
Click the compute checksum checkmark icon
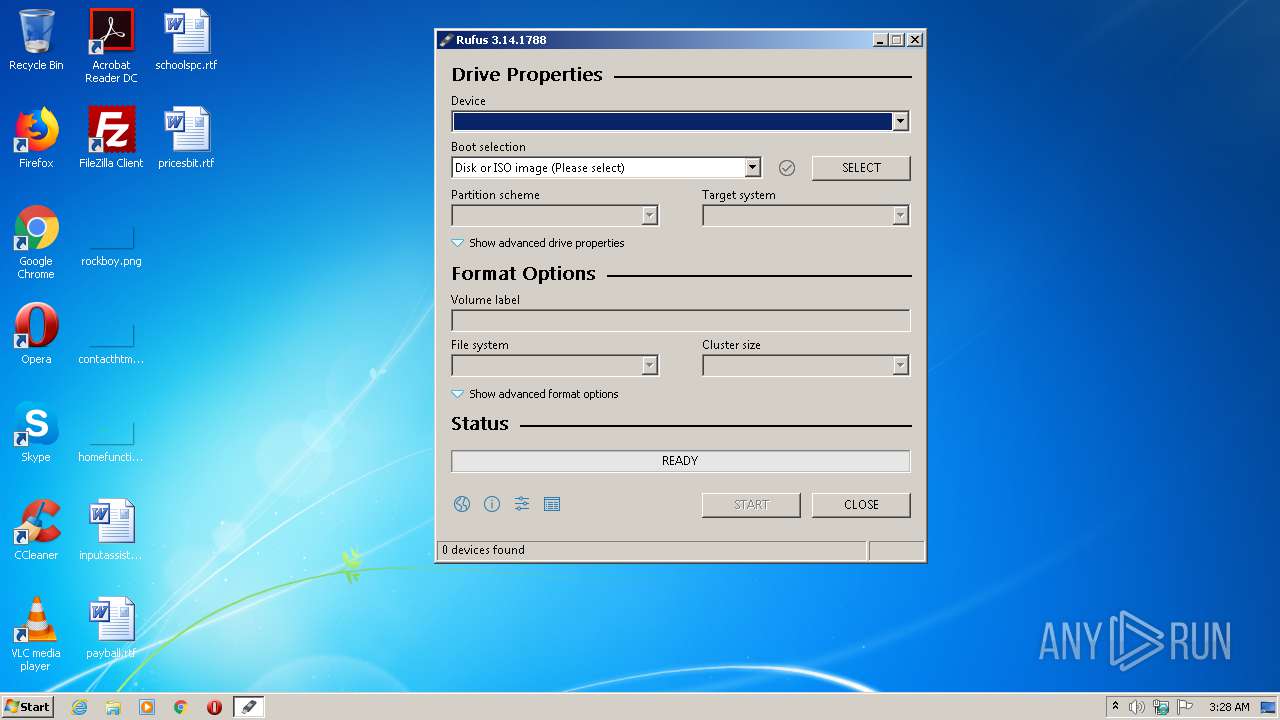[787, 168]
